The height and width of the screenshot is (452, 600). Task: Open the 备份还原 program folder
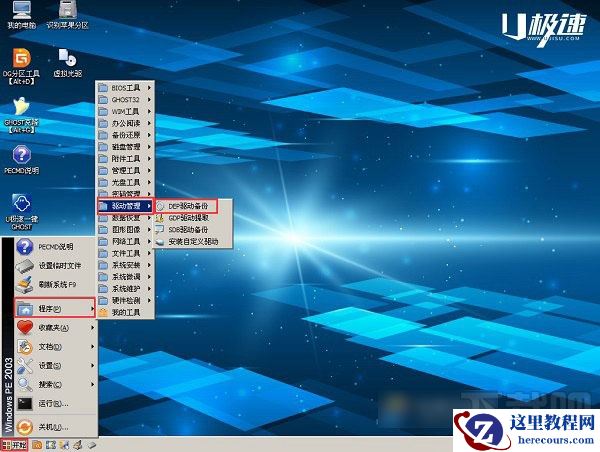point(125,135)
